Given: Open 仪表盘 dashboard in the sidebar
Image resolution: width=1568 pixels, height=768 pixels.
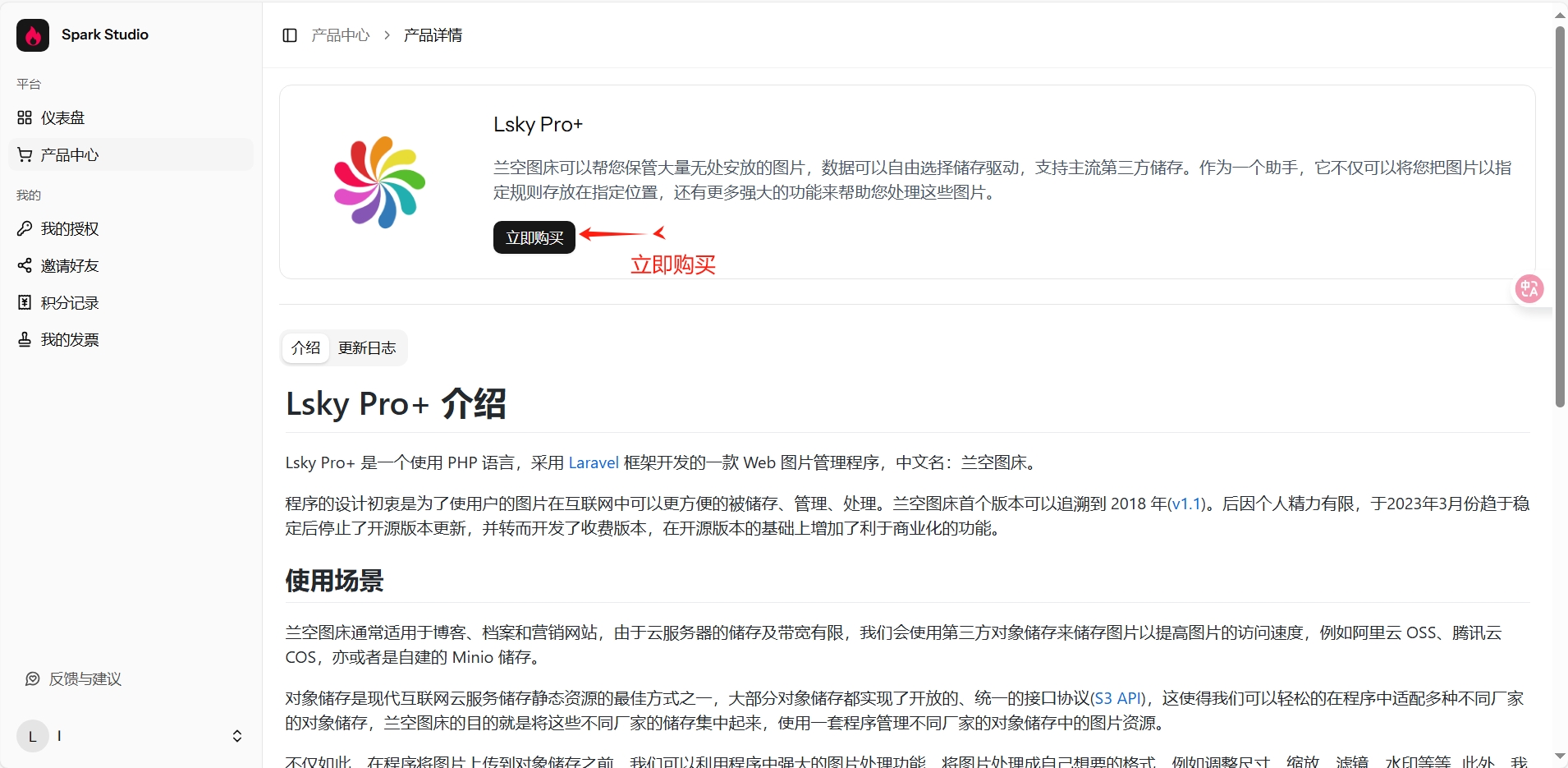Looking at the screenshot, I should coord(131,117).
